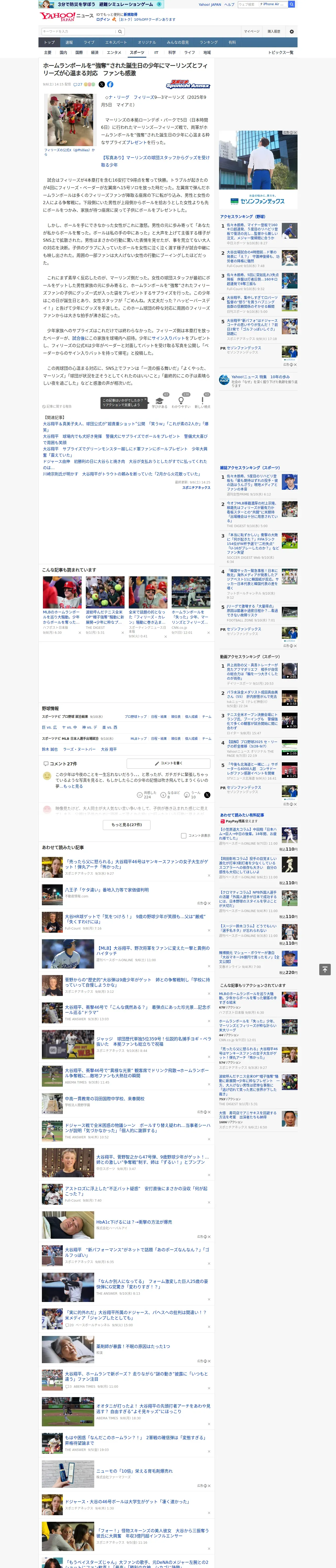Click the コメントを書く button
336x1568 pixels.
[x=168, y=763]
